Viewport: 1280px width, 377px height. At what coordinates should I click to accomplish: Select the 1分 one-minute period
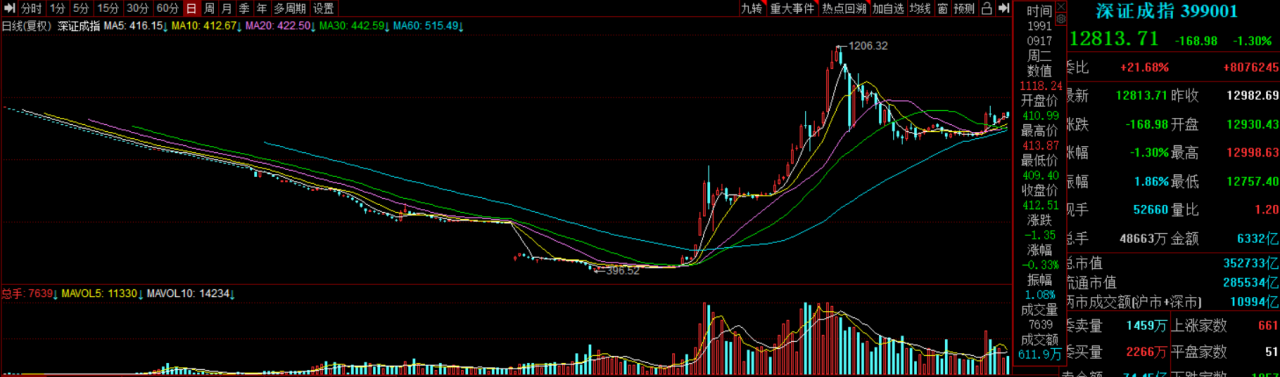coord(58,8)
